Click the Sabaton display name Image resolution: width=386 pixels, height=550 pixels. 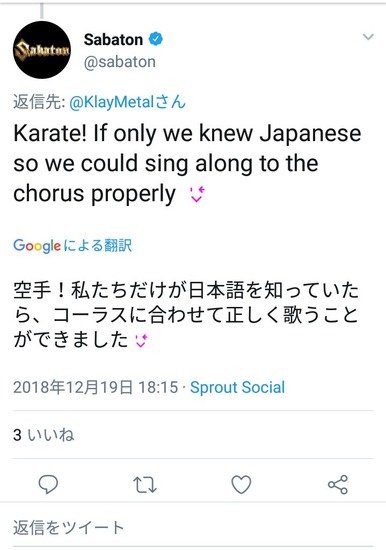point(113,39)
